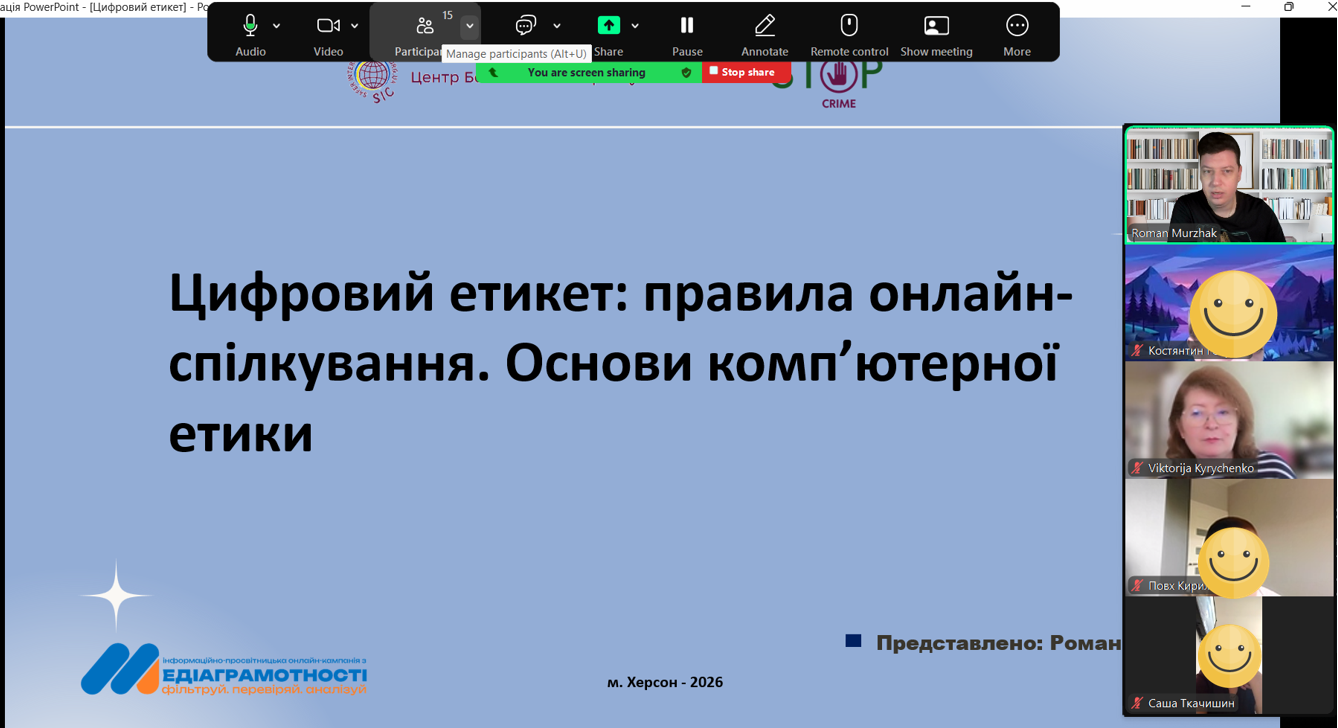Click the Саша Ткачишин participant tile
This screenshot has width=1338, height=728.
coord(1229,655)
